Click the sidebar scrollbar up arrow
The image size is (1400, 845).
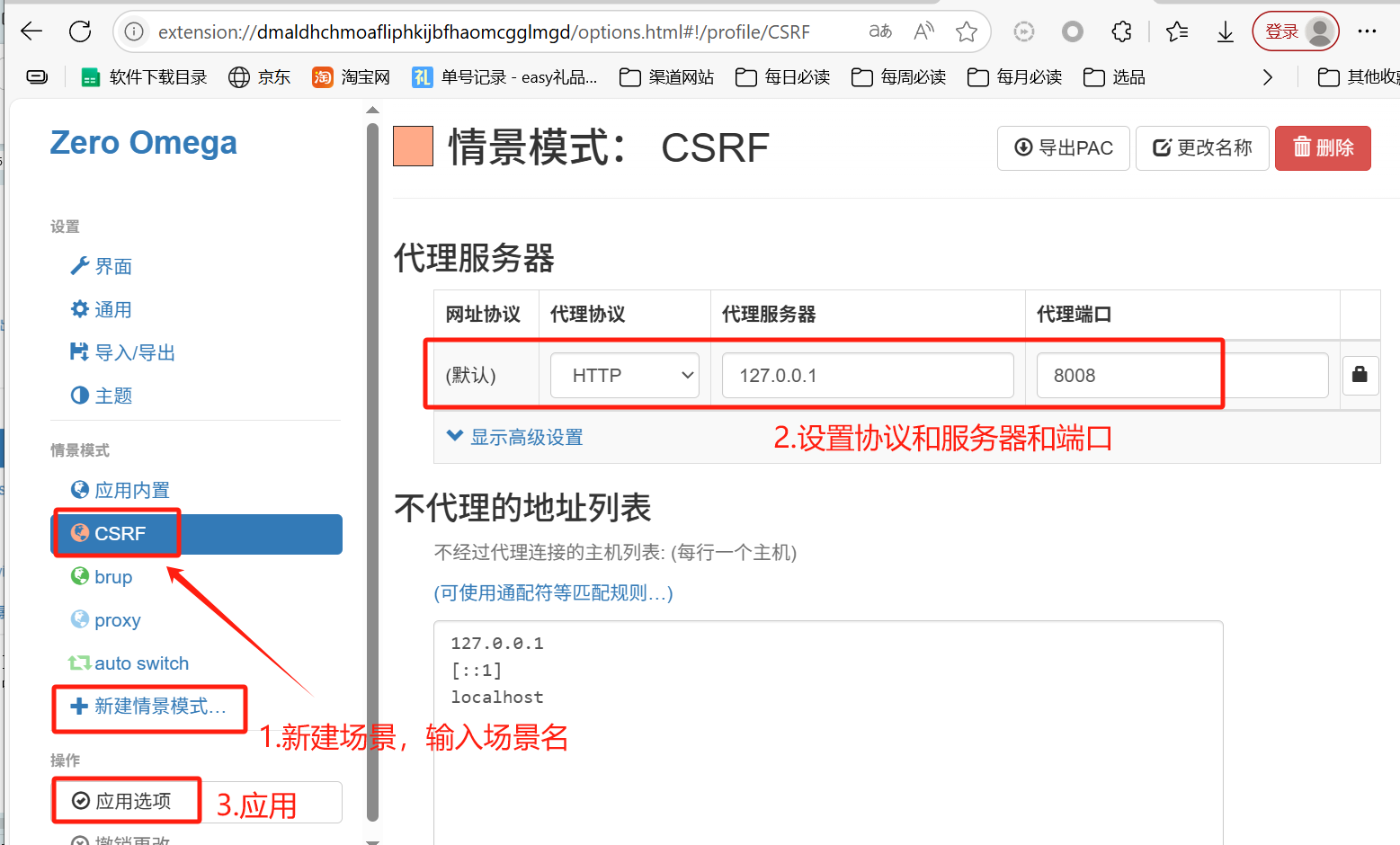tap(373, 111)
